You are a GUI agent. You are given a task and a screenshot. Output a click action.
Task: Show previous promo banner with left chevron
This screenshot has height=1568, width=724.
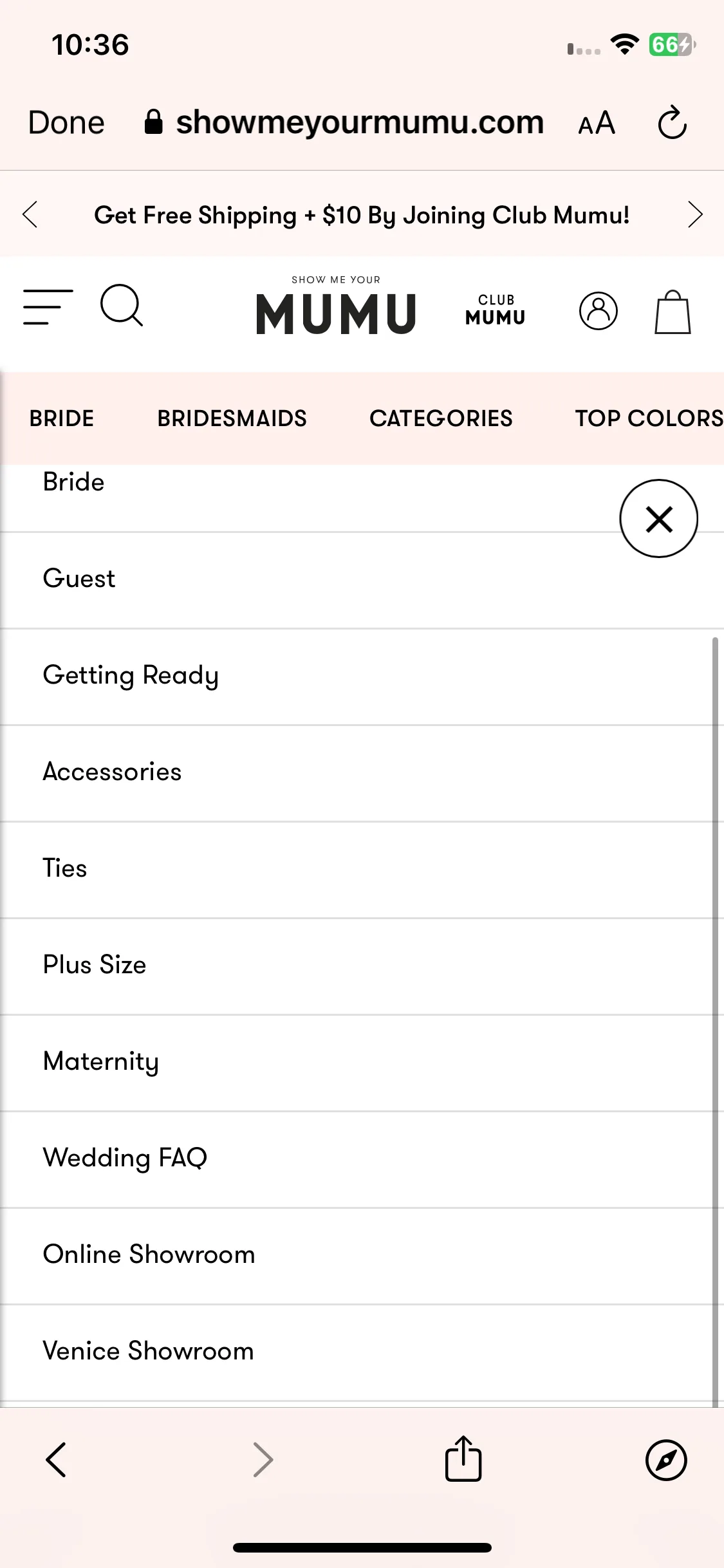click(x=30, y=214)
